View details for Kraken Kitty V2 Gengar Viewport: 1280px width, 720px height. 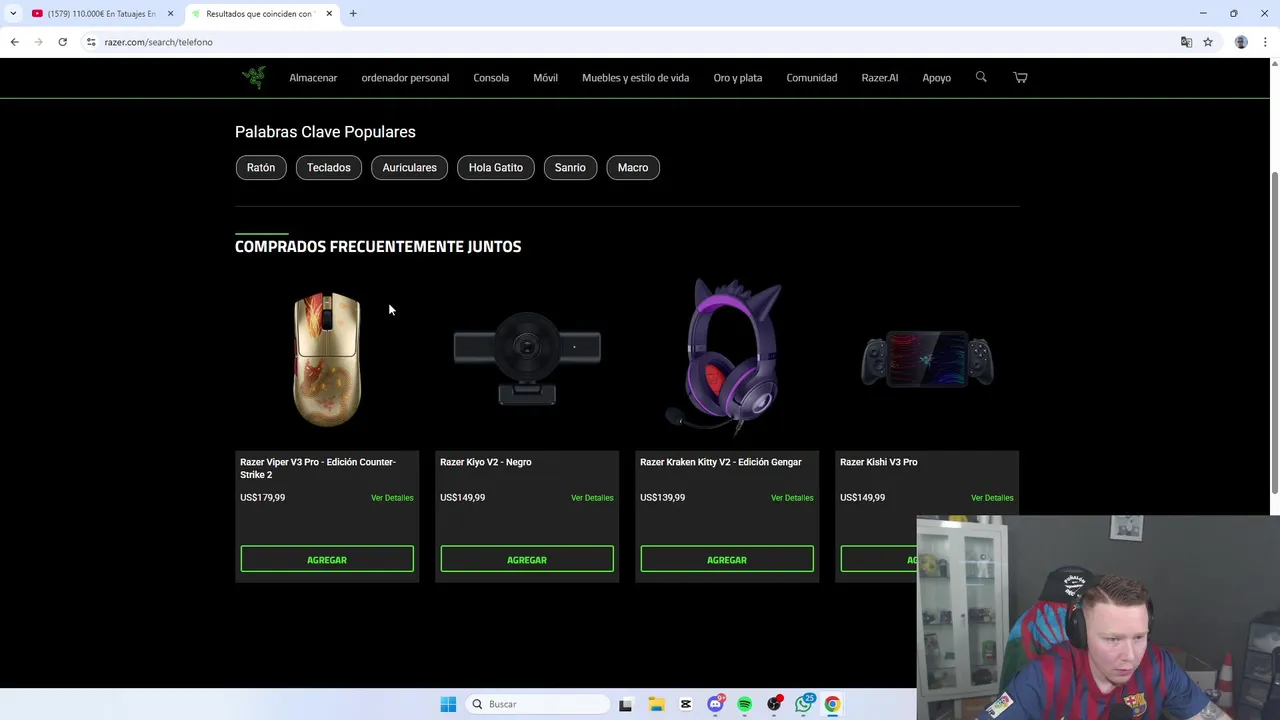pyautogui.click(x=792, y=498)
